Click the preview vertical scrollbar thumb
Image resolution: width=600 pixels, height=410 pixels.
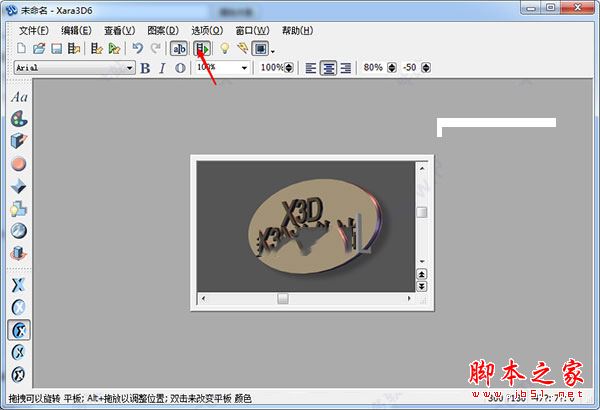pyautogui.click(x=422, y=212)
